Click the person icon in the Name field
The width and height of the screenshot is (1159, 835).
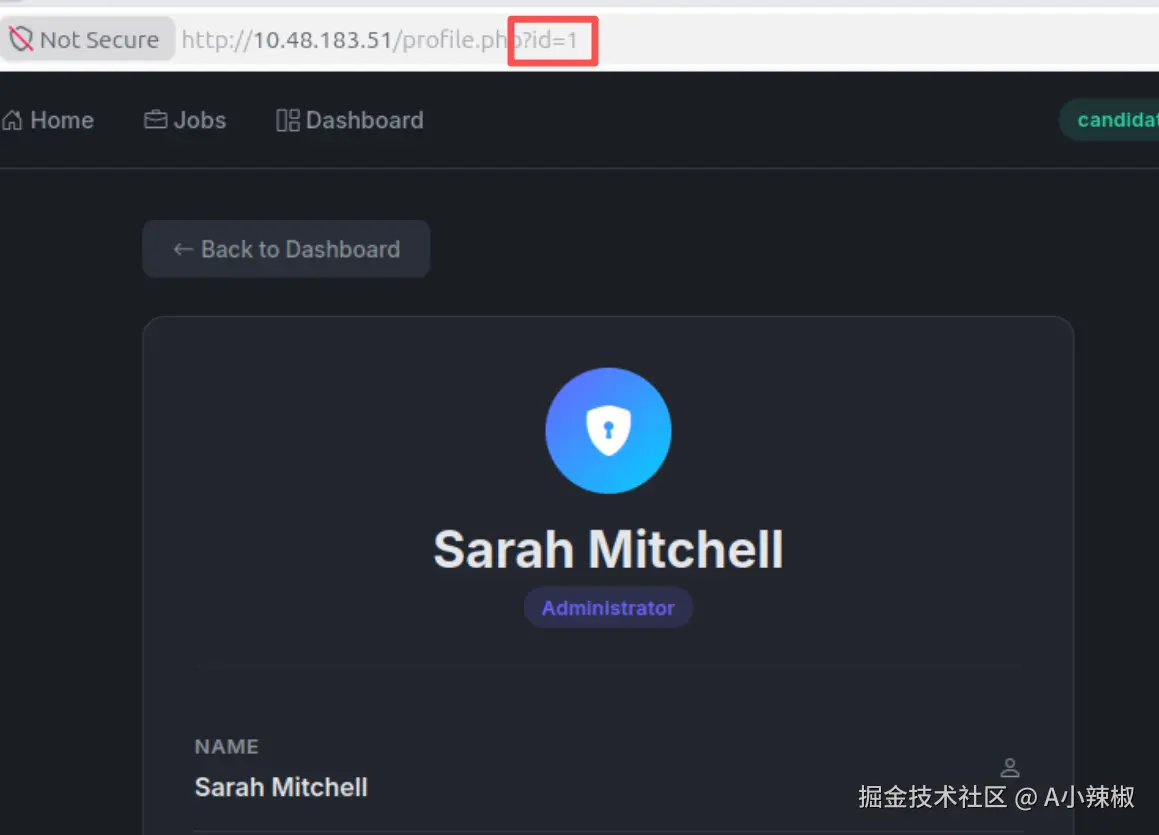[1010, 768]
